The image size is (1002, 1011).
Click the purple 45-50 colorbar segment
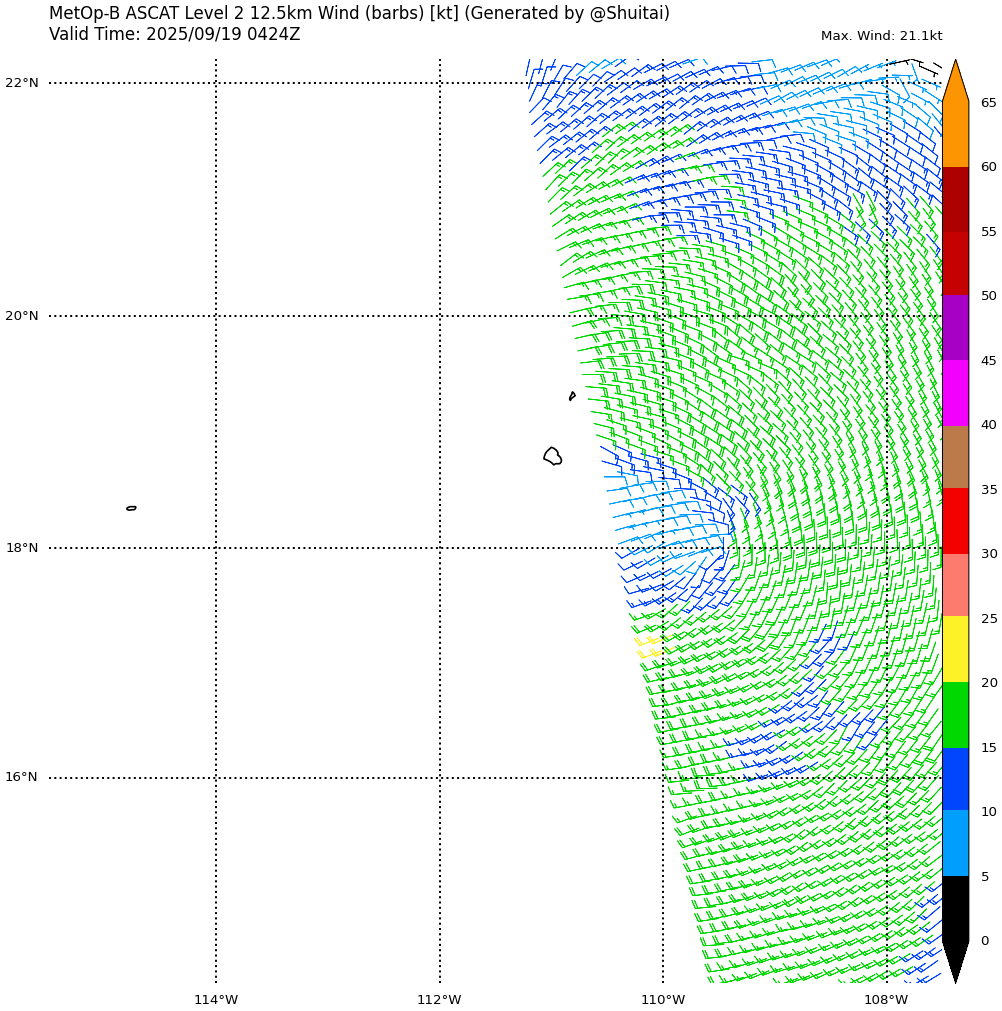click(955, 328)
